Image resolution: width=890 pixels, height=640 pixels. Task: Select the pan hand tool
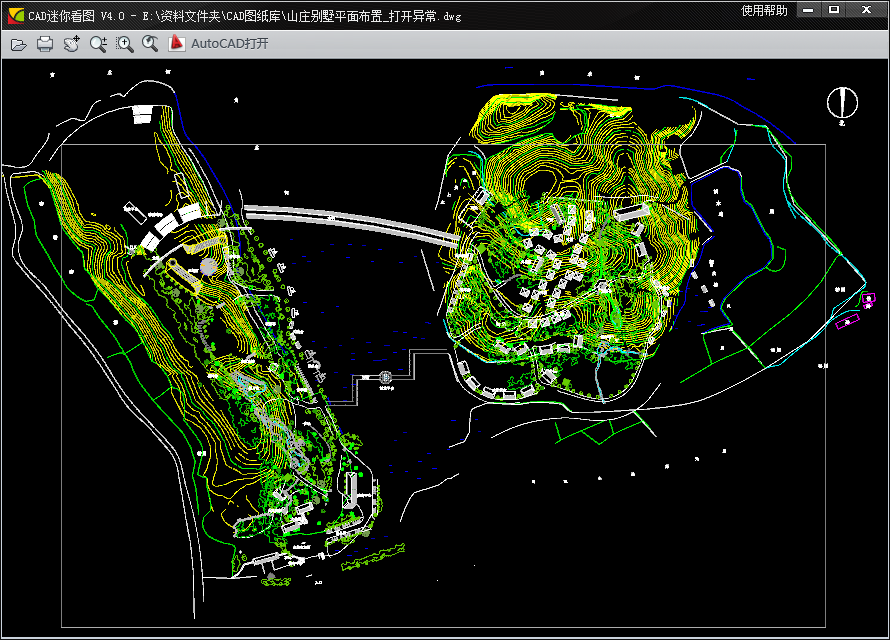tap(71, 44)
